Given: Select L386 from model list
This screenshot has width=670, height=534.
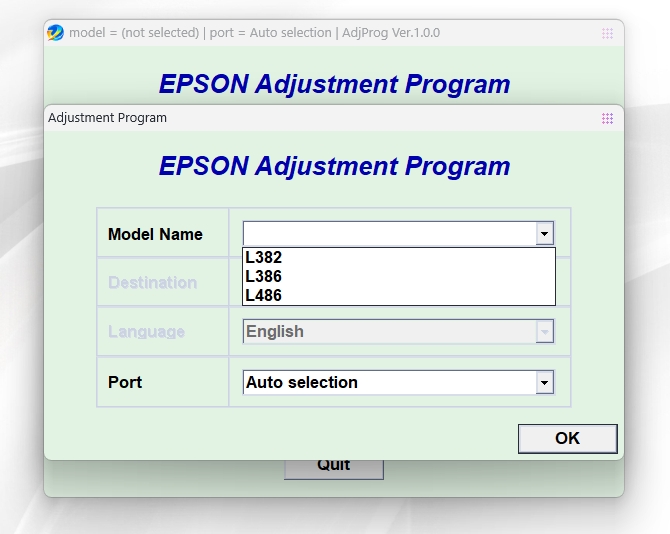Looking at the screenshot, I should (x=399, y=276).
